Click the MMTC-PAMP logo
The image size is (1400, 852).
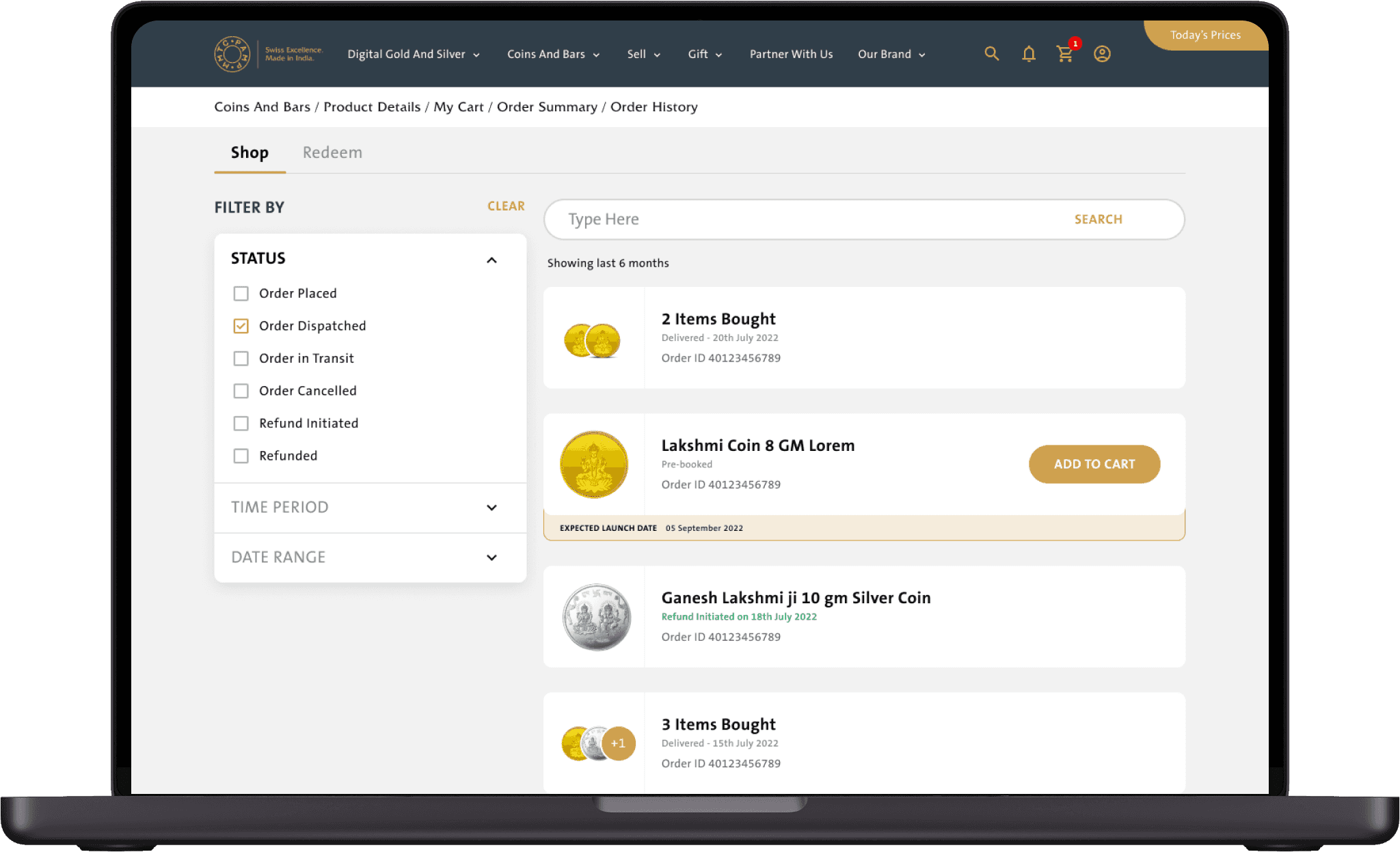(x=232, y=54)
